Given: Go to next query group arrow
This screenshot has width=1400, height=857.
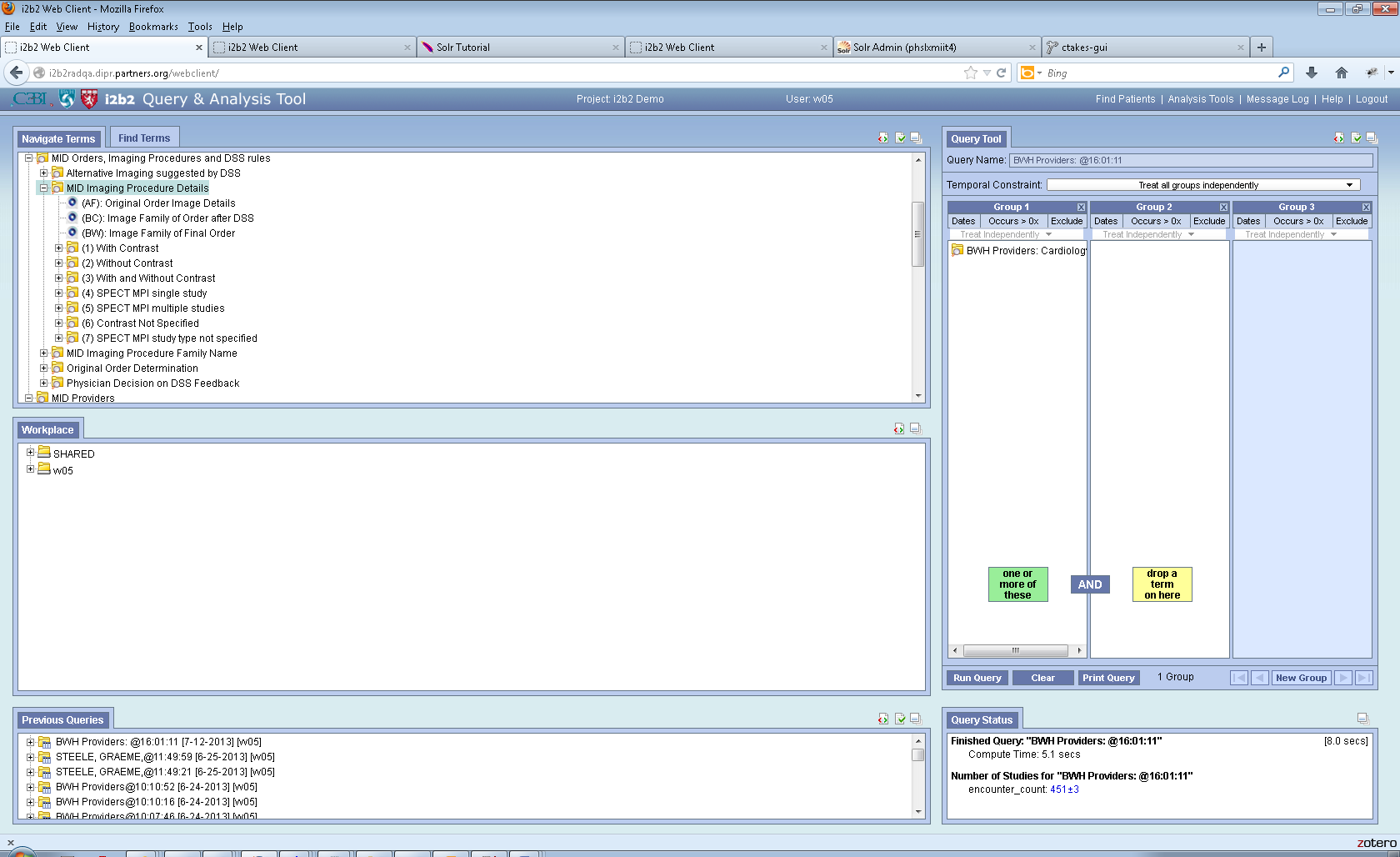Looking at the screenshot, I should [x=1343, y=678].
